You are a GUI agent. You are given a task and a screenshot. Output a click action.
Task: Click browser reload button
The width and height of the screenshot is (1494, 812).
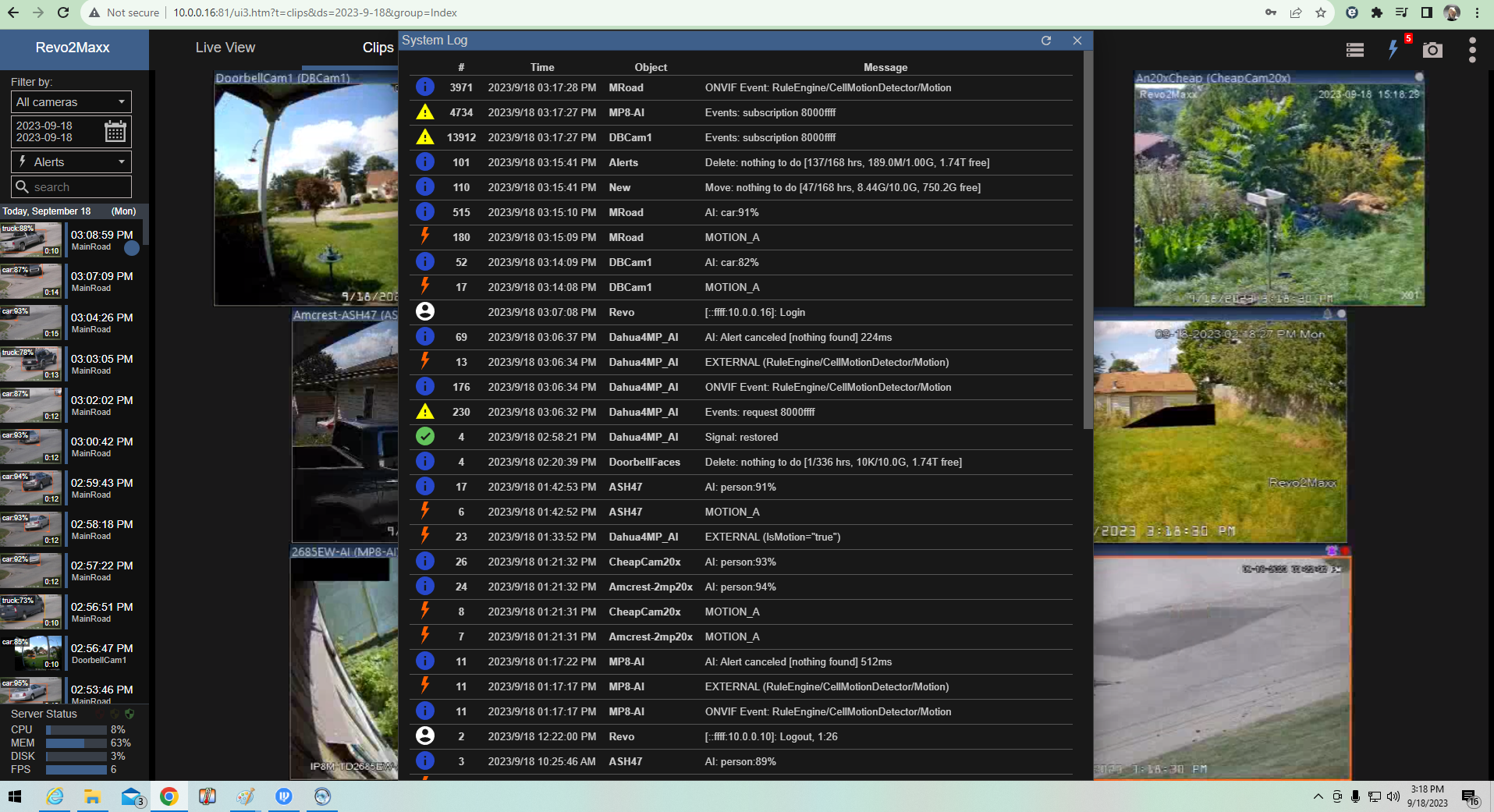[x=63, y=12]
